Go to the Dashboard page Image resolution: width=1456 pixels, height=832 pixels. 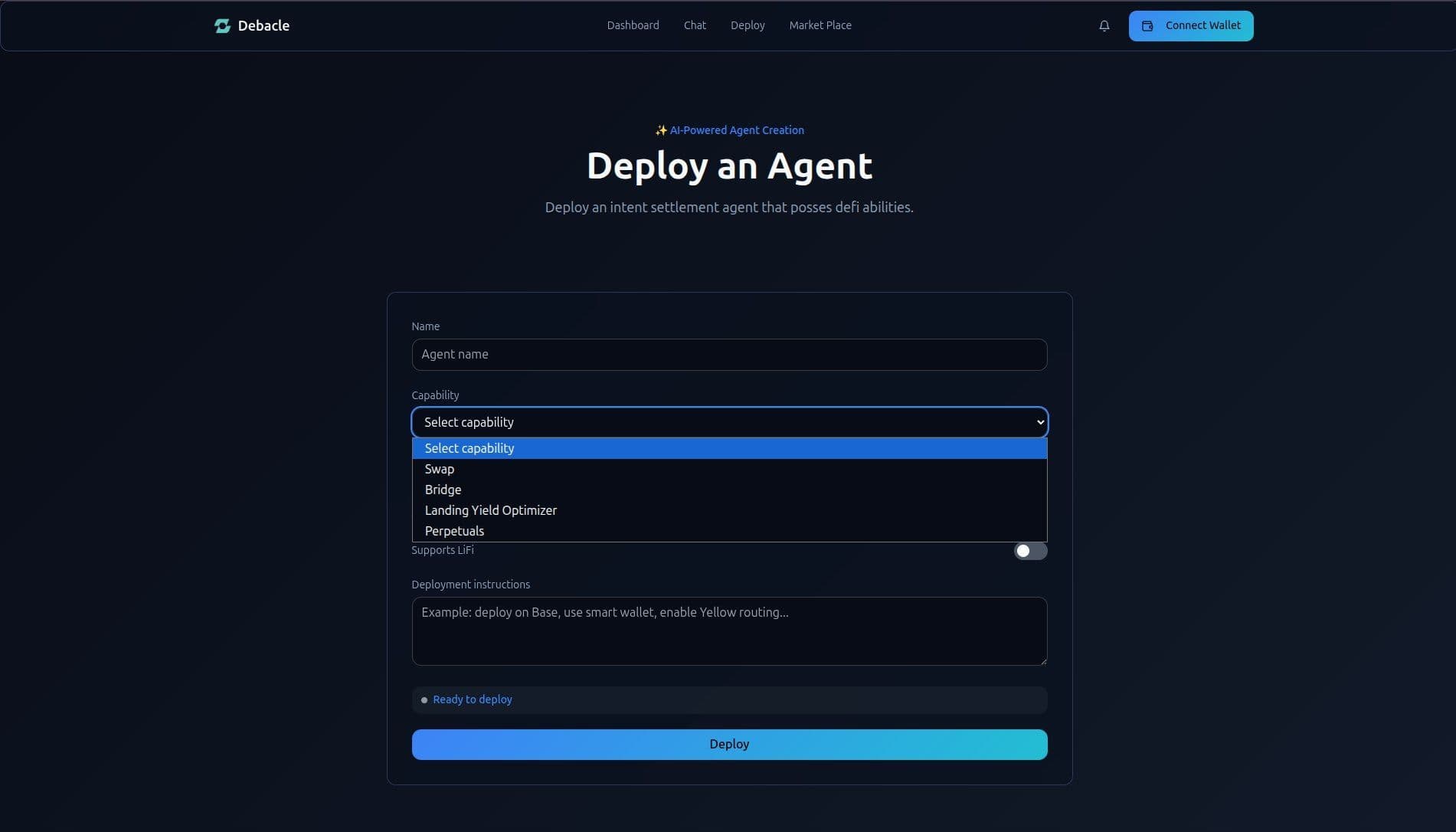pyautogui.click(x=633, y=25)
